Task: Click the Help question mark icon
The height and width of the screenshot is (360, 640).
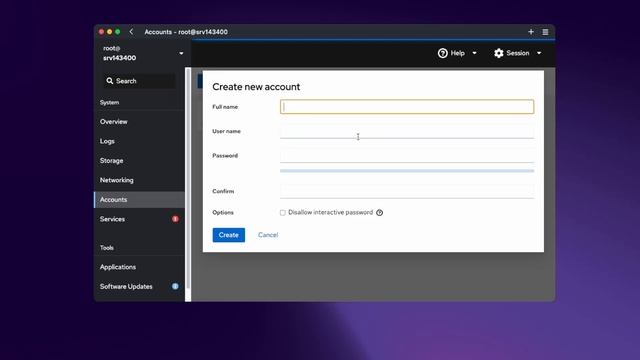Action: pyautogui.click(x=442, y=53)
